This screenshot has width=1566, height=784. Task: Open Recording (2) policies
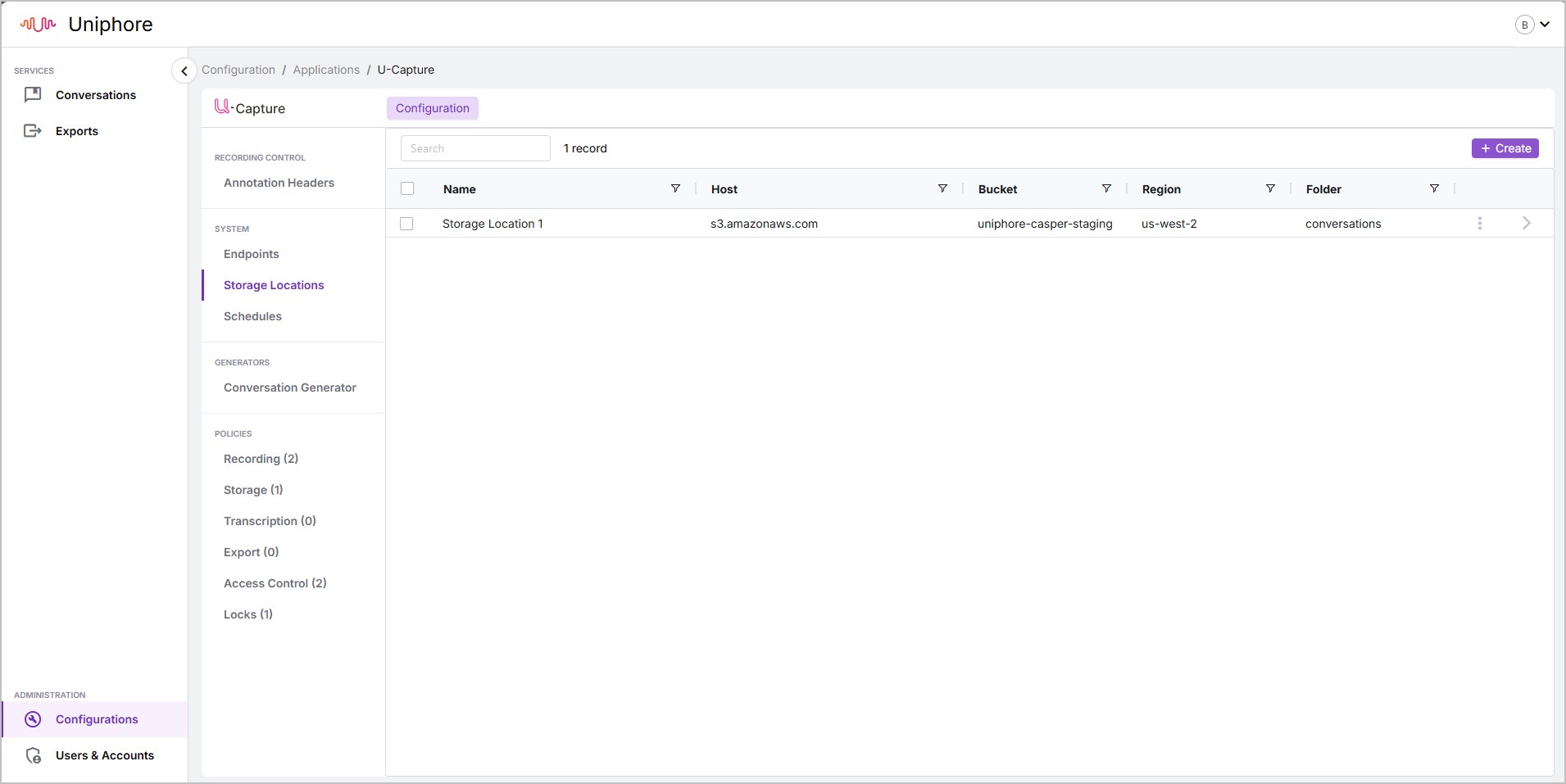coord(261,459)
